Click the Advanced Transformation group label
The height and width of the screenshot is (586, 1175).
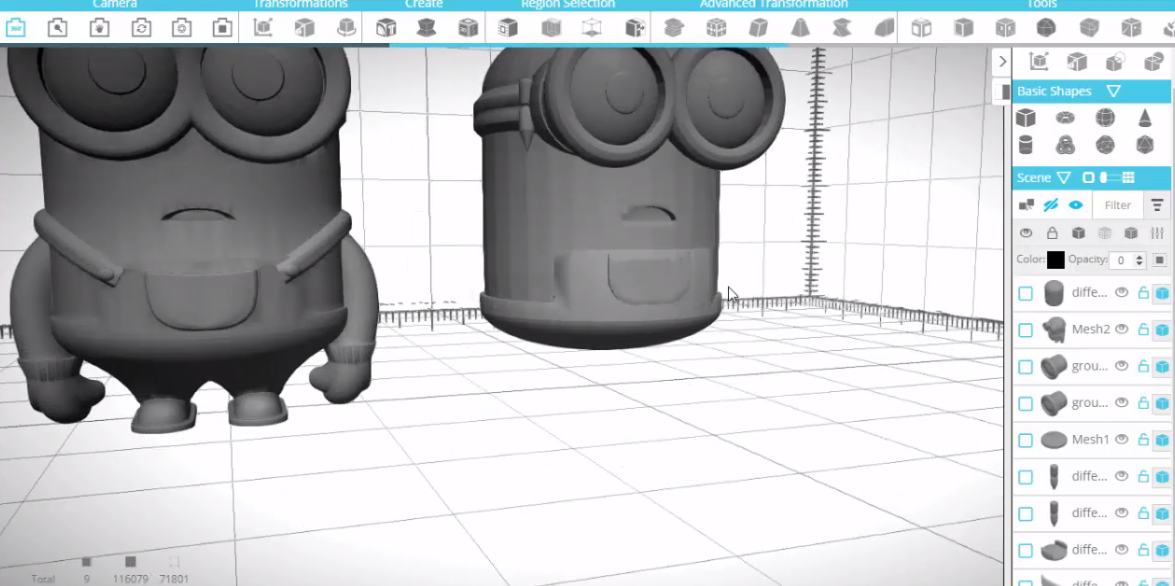(774, 4)
